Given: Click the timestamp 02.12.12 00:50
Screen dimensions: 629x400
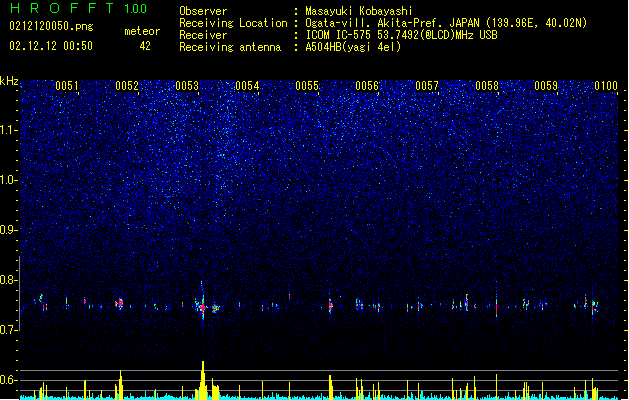Looking at the screenshot, I should (x=51, y=46).
